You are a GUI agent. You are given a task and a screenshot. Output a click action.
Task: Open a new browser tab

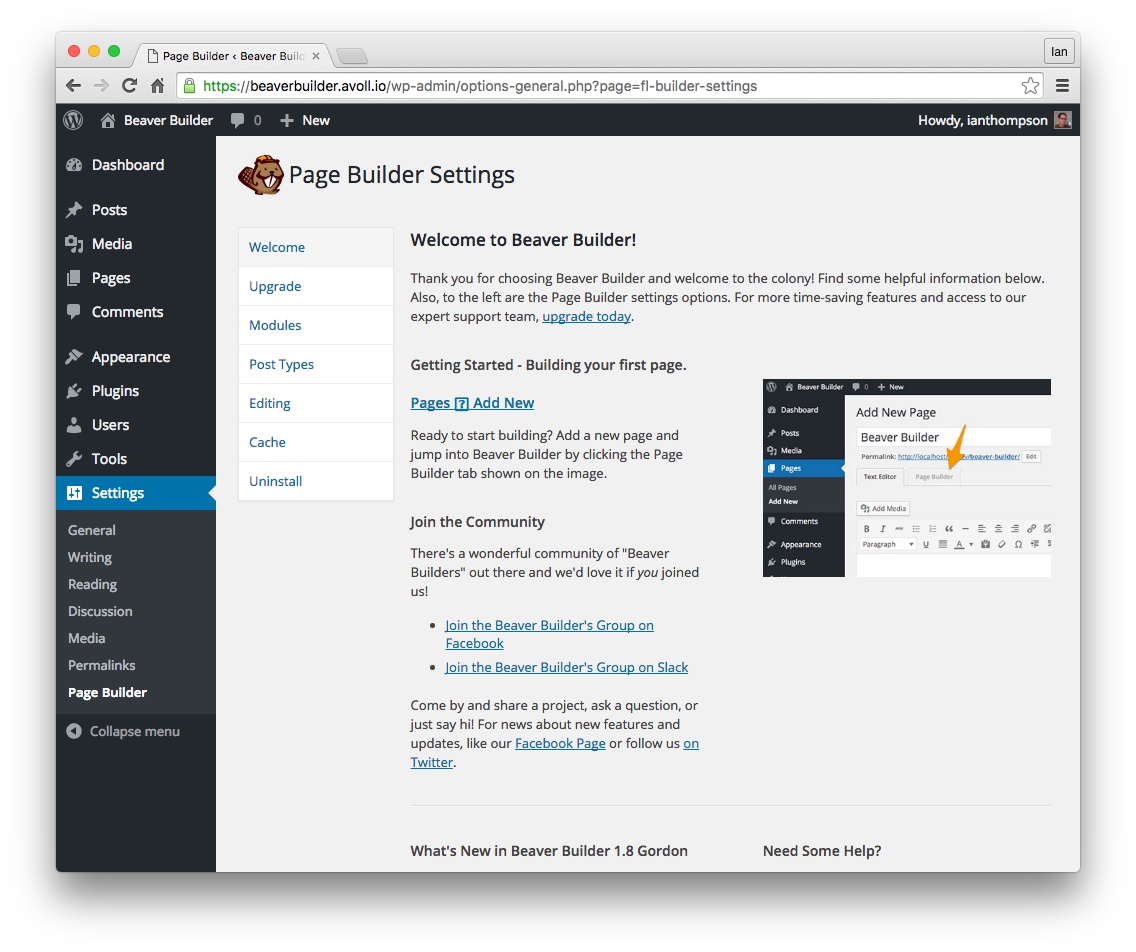(x=352, y=56)
